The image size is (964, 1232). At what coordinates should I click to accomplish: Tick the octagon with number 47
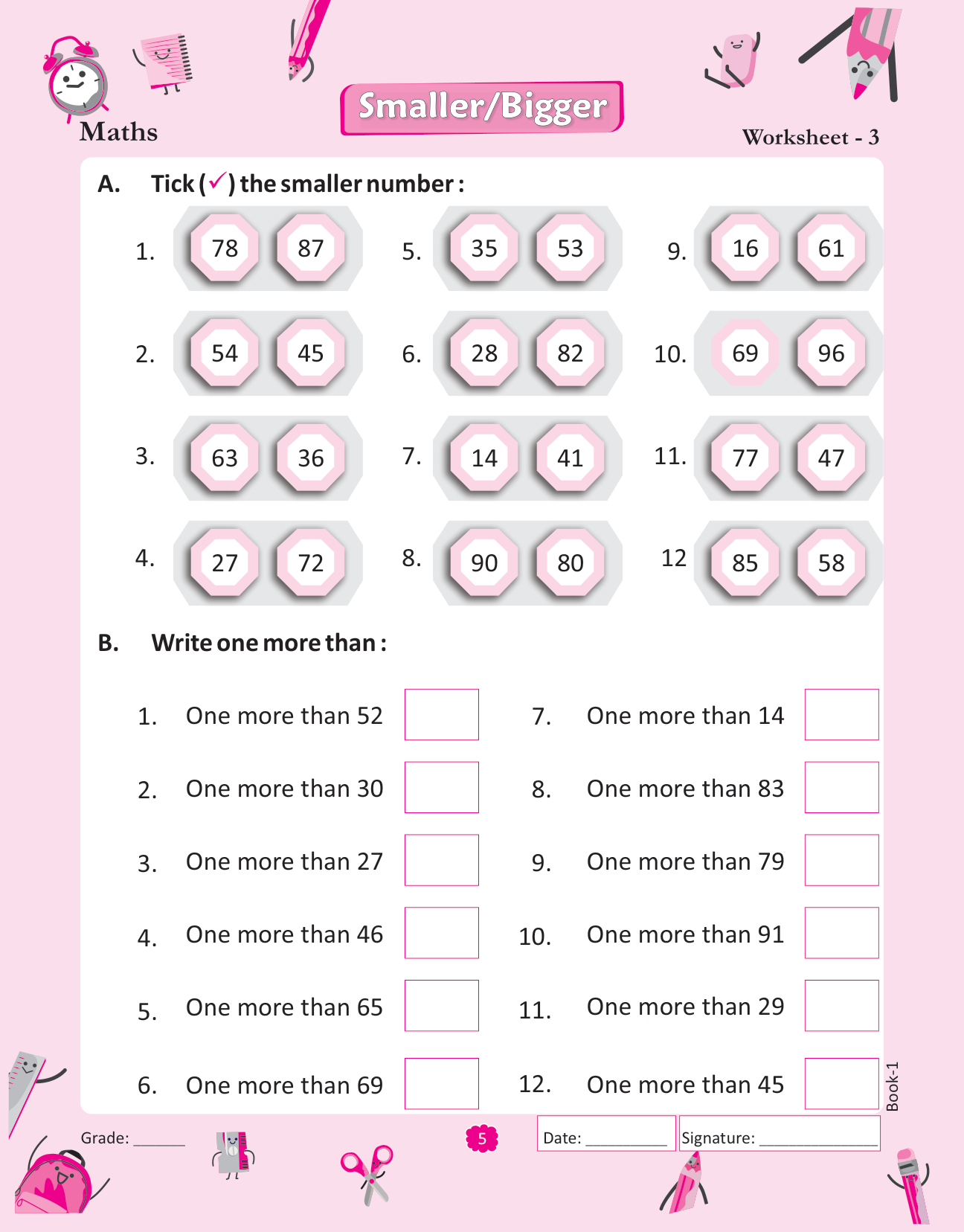831,458
